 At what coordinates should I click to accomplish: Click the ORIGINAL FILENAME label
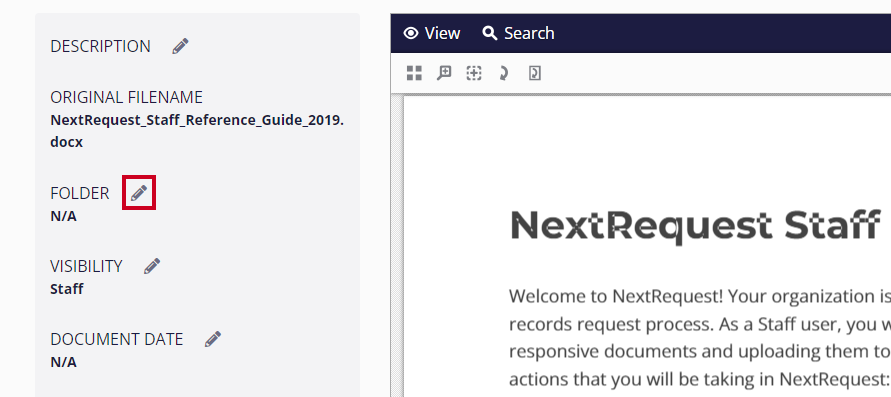point(126,98)
